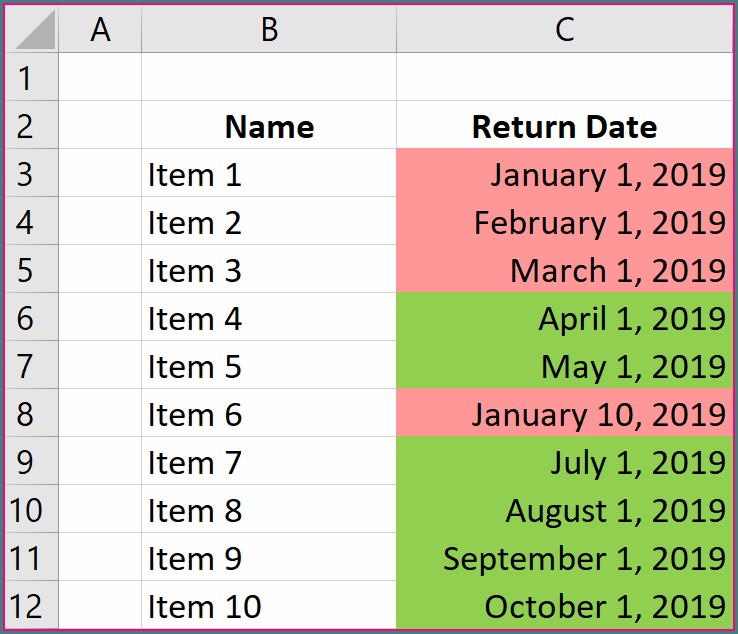The image size is (738, 634).
Task: Select row 12 header
Action: click(25, 606)
